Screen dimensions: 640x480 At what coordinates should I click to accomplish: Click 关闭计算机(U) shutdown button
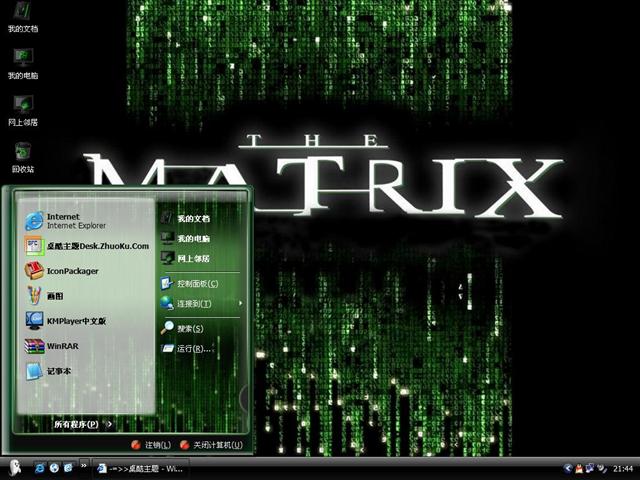click(x=211, y=445)
